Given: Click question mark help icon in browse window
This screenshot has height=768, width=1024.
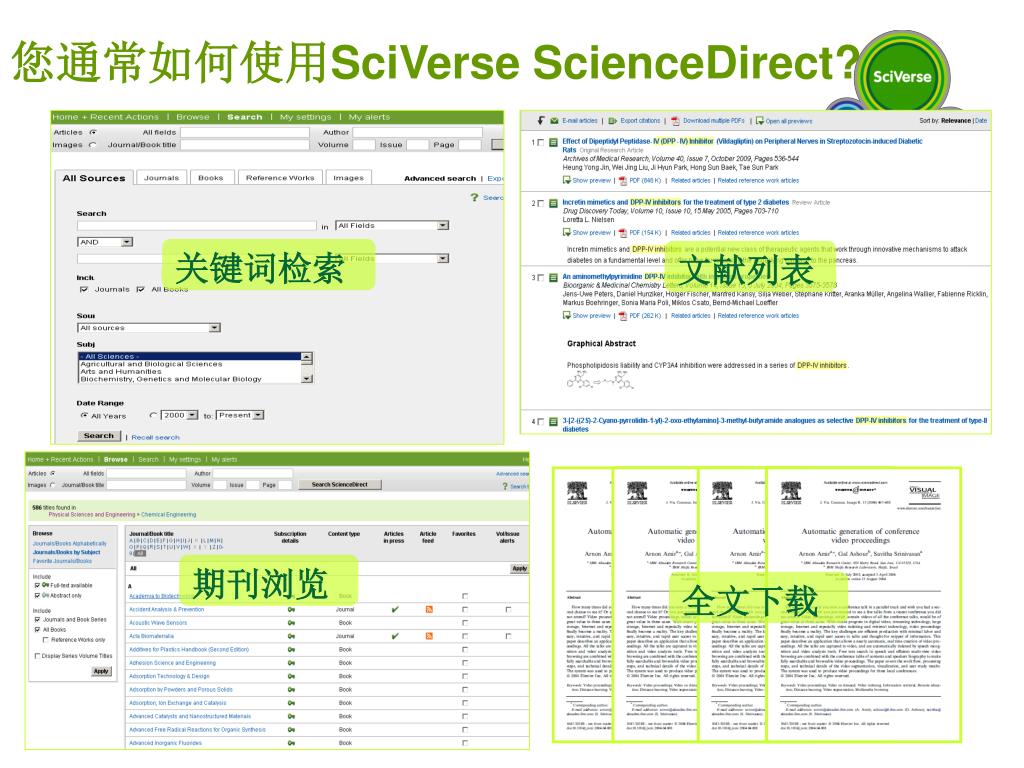Looking at the screenshot, I should pos(505,487).
